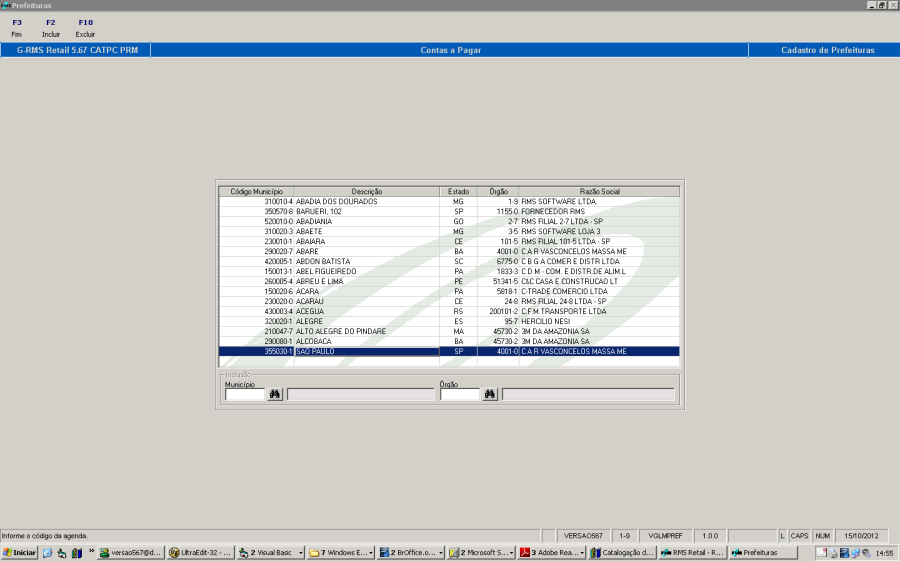Click RMS SOFTWARE LTDA. razão social cell
The image size is (900, 562).
599,201
